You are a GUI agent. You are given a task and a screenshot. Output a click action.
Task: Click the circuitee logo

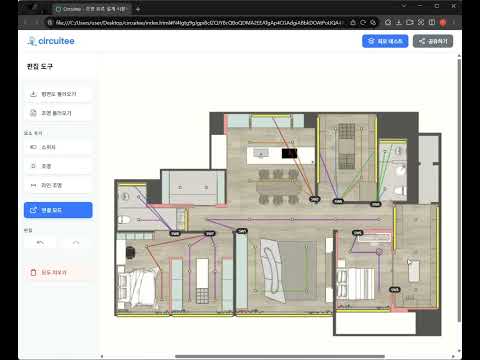51,41
